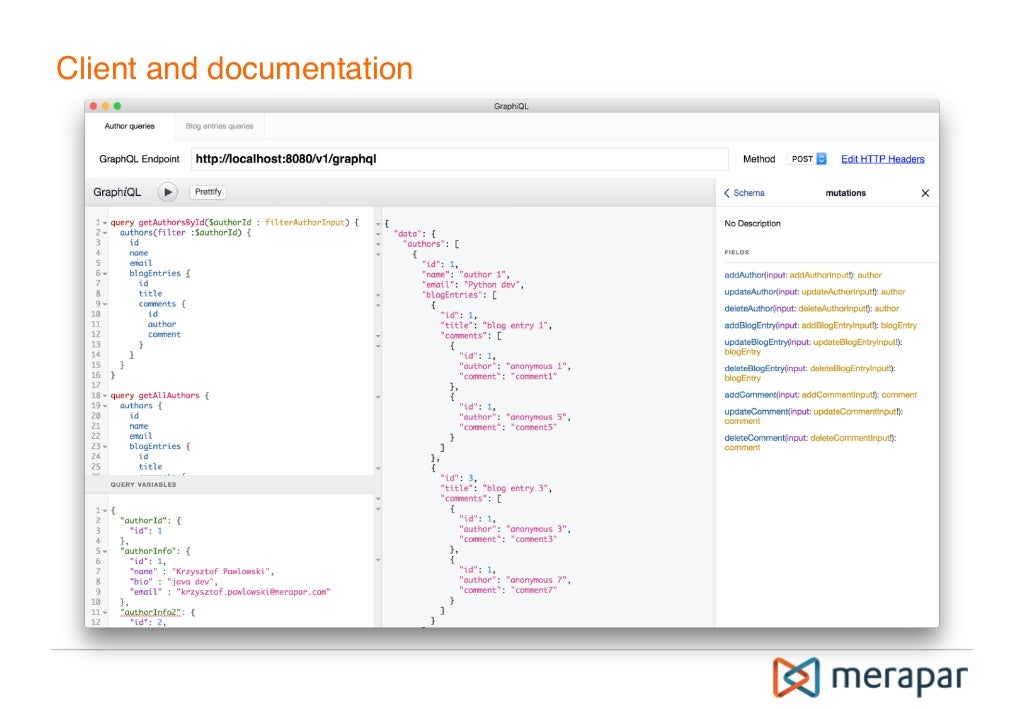Image resolution: width=1024 pixels, height=709 pixels.
Task: Collapse authorInfo2 fold arrow in variables line 11
Action: coord(104,612)
